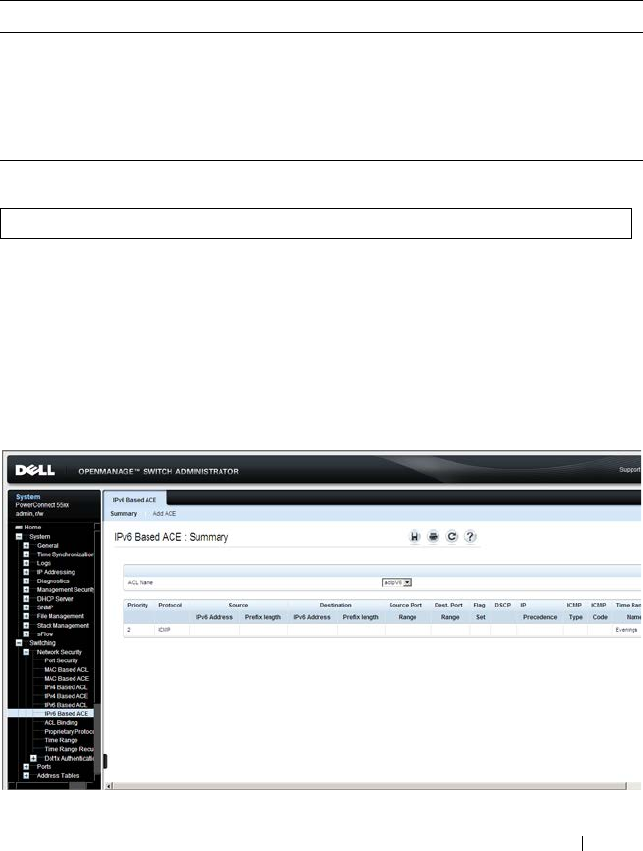The image size is (643, 851).
Task: Click the sidebar horizontal scrollbar thumb
Action: coord(78,785)
